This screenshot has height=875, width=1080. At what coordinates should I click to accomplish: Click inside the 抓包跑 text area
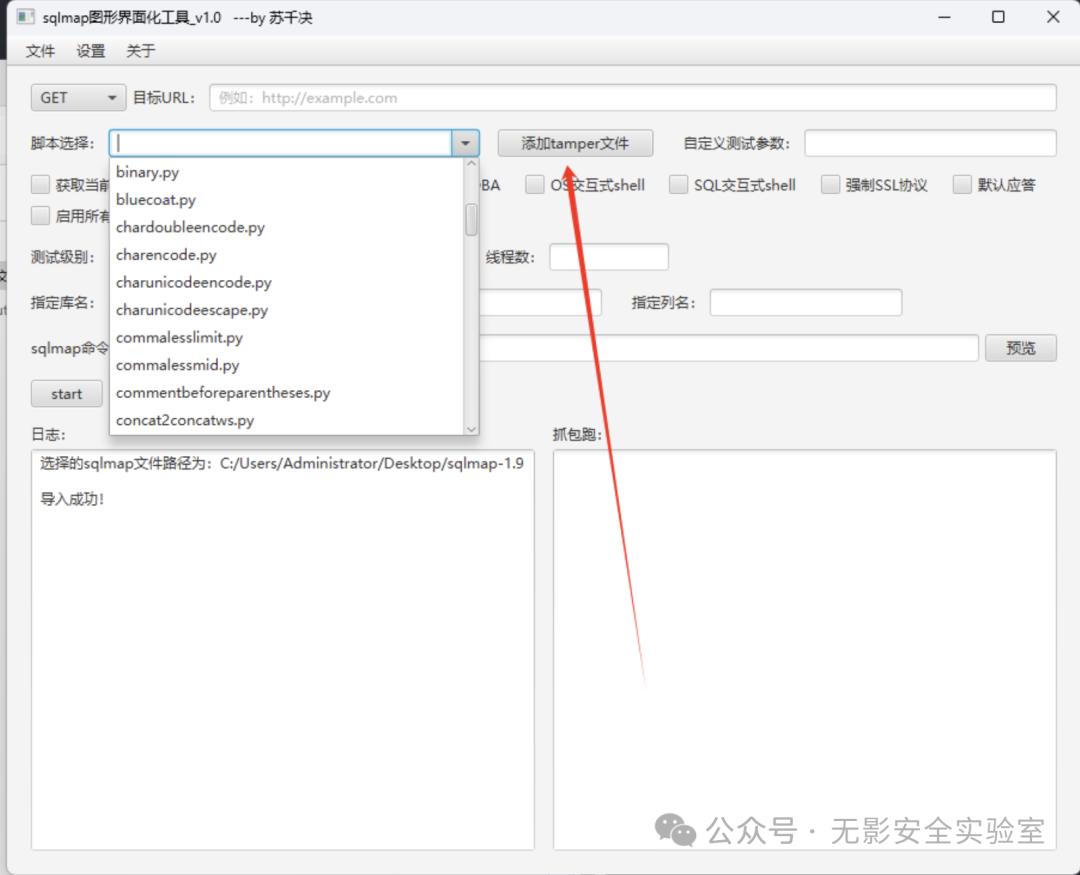(804, 650)
